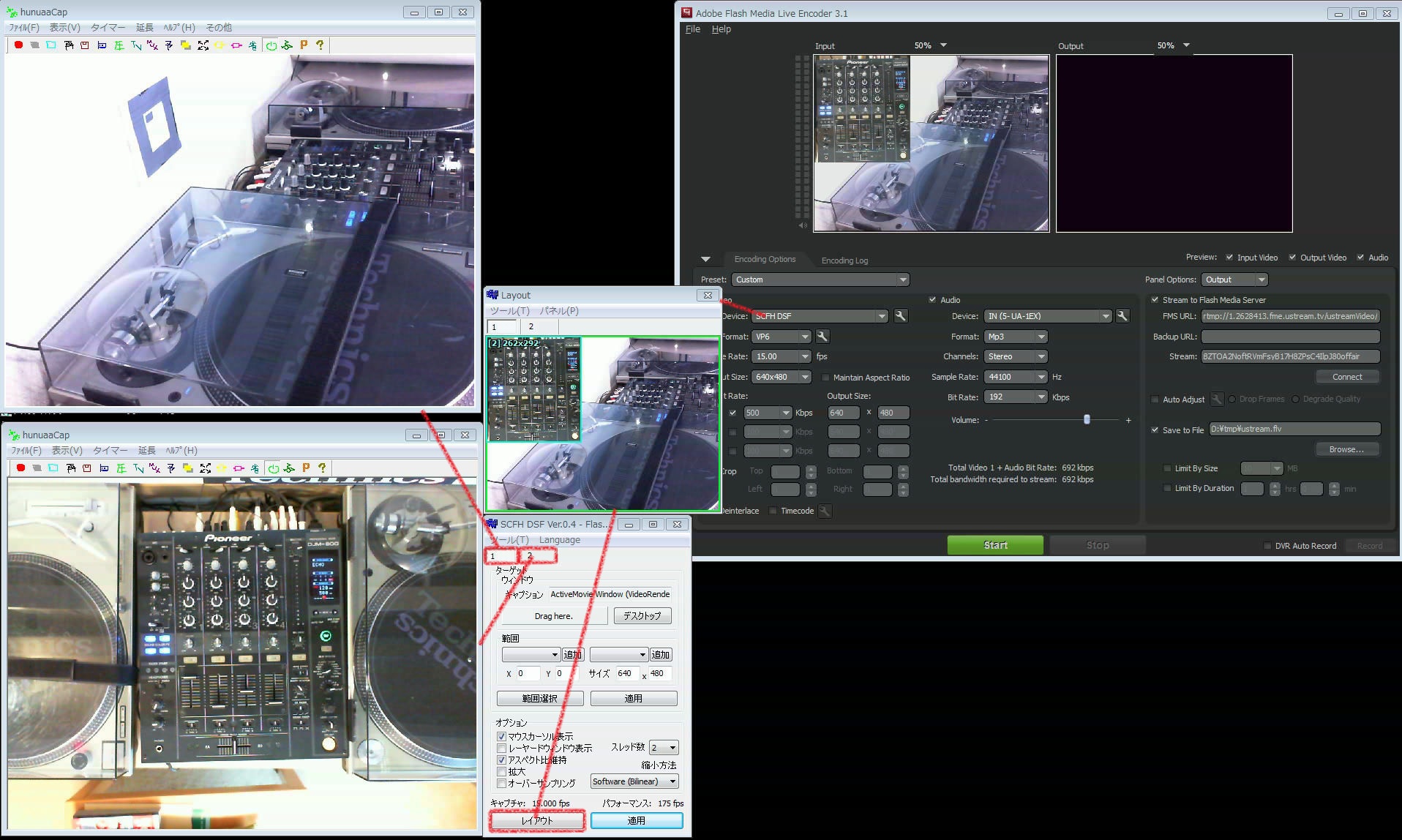Enable DVR Auto Record checkbox
1402x840 pixels.
(1267, 546)
